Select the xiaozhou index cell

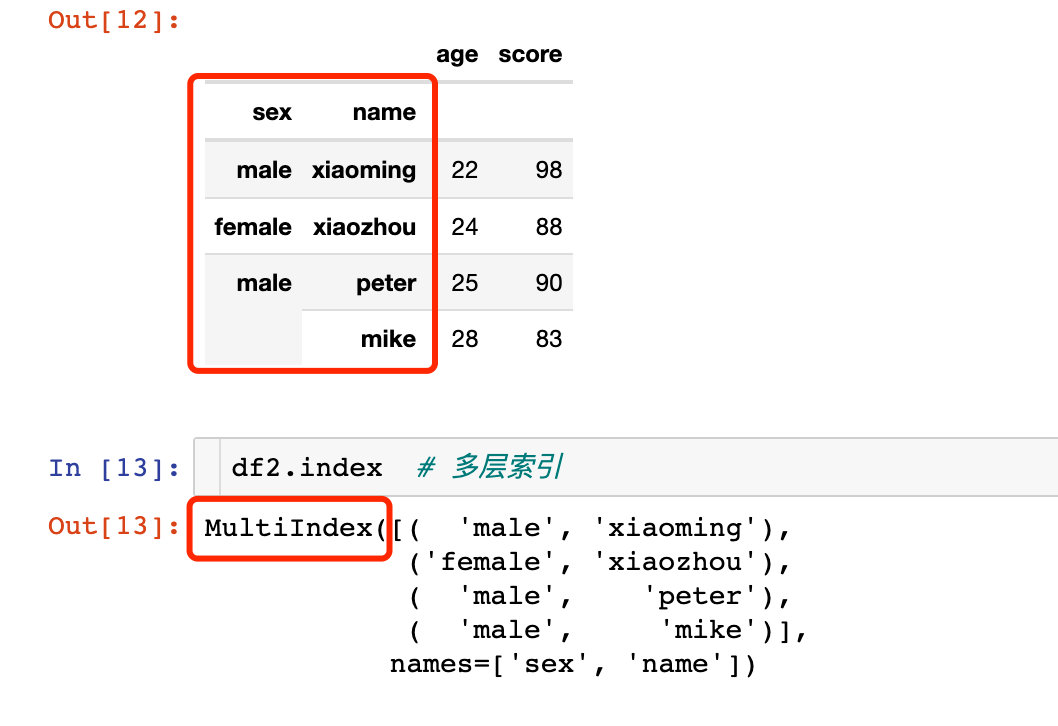(364, 227)
